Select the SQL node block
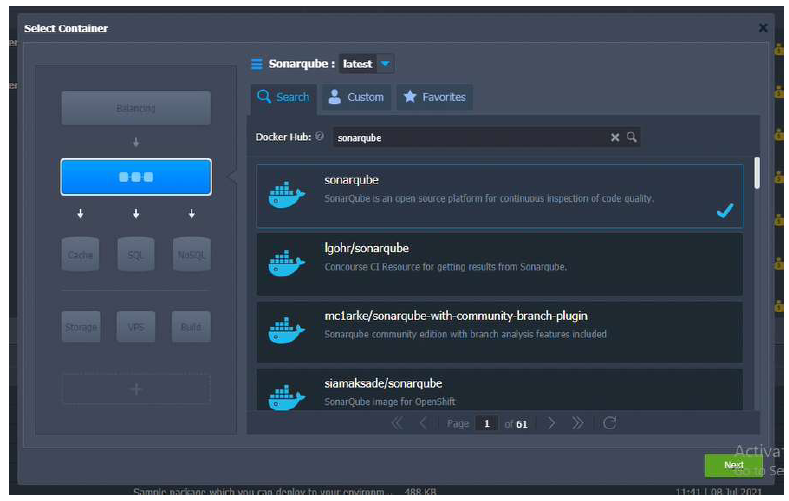 click(x=136, y=255)
